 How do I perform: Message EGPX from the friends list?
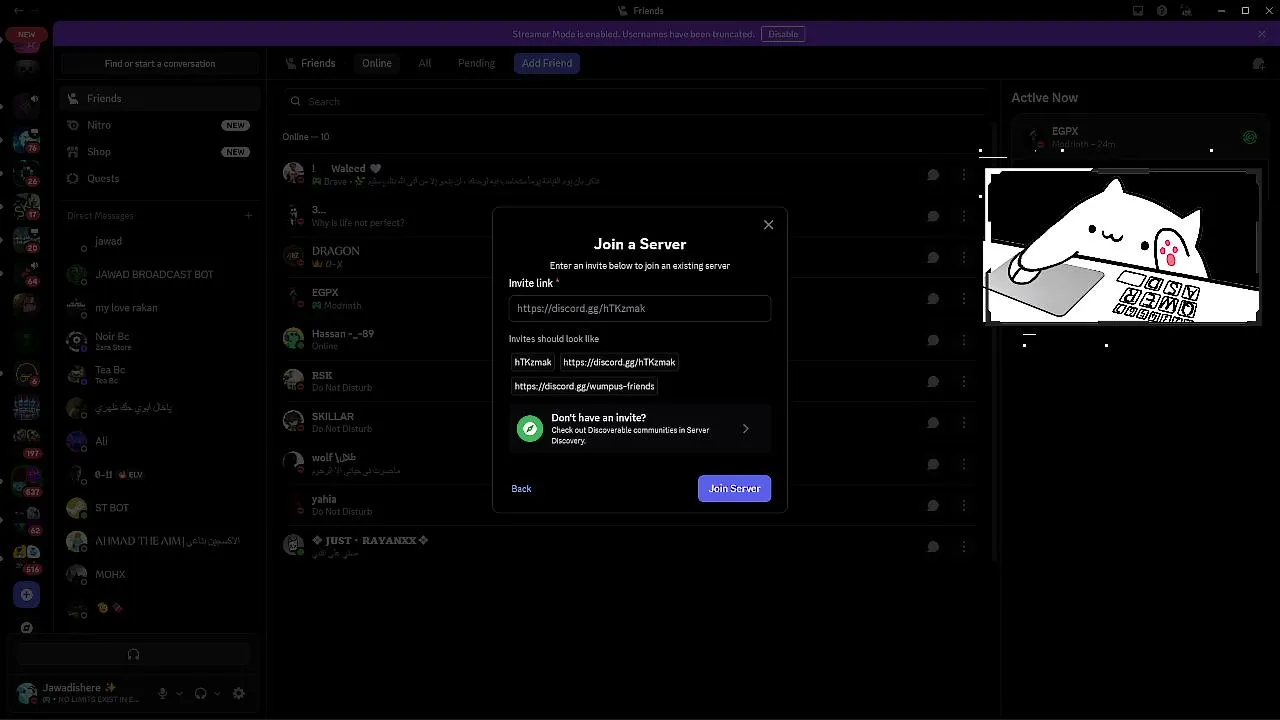[x=933, y=299]
